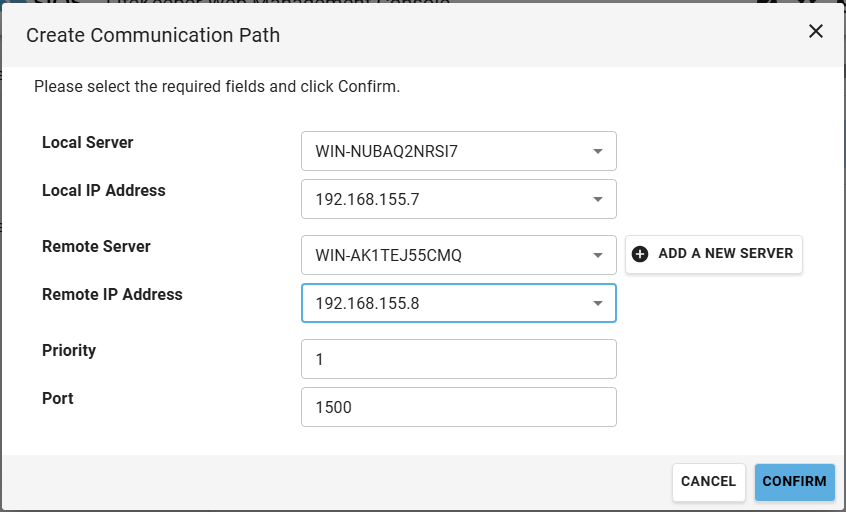Click Add a New Server button
This screenshot has width=846, height=512.
[714, 254]
